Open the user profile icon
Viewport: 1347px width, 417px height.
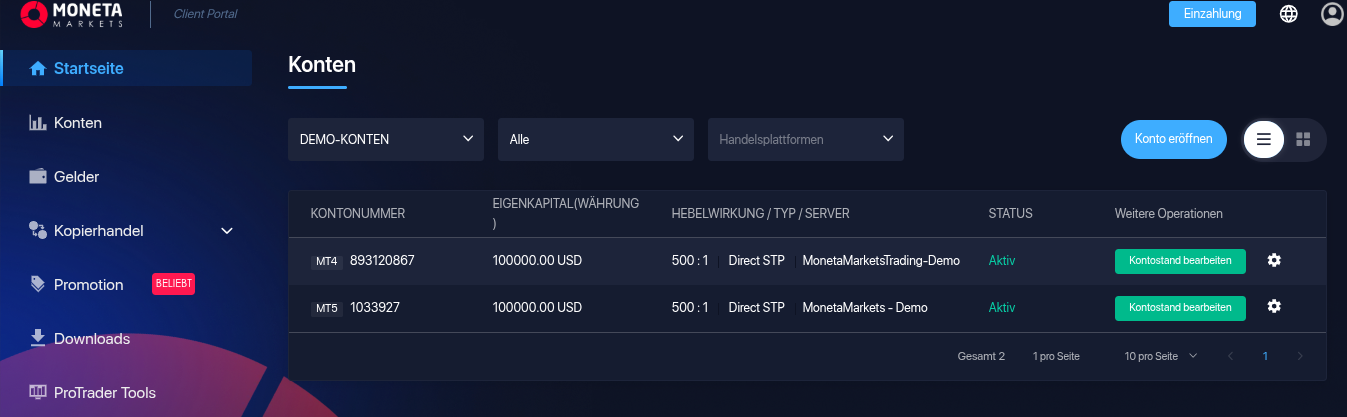point(1332,14)
